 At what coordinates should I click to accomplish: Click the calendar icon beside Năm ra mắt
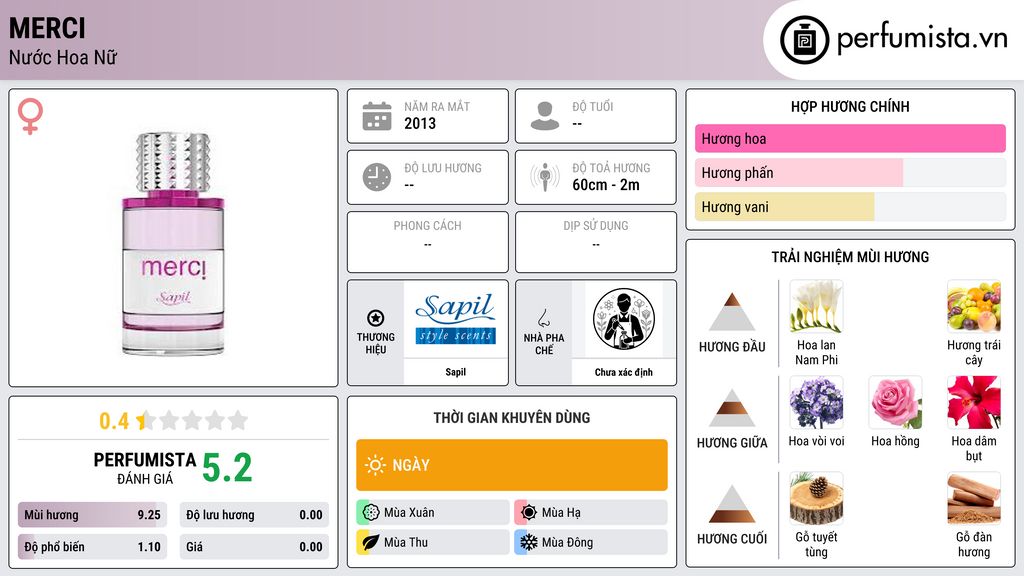(x=377, y=116)
